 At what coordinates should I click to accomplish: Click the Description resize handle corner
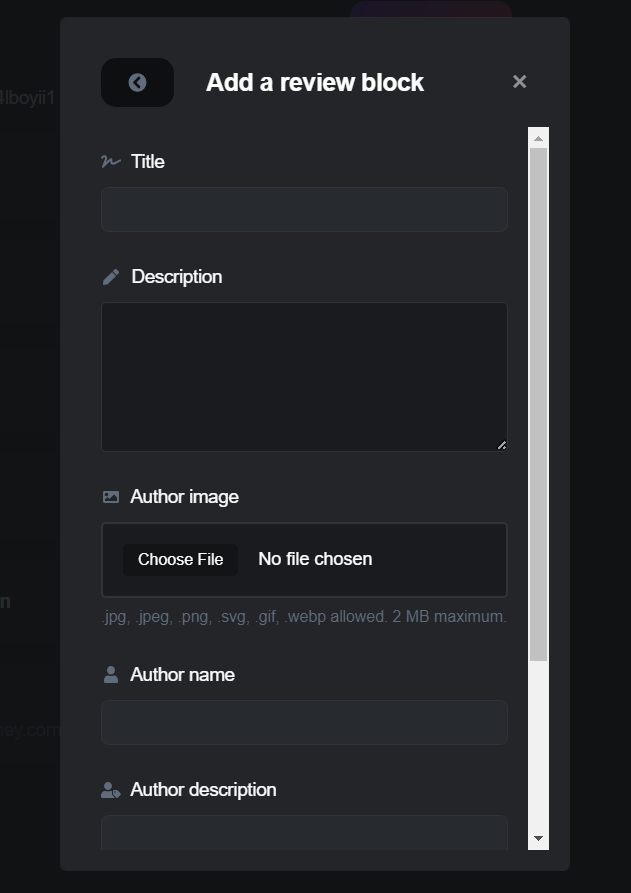pyautogui.click(x=501, y=445)
